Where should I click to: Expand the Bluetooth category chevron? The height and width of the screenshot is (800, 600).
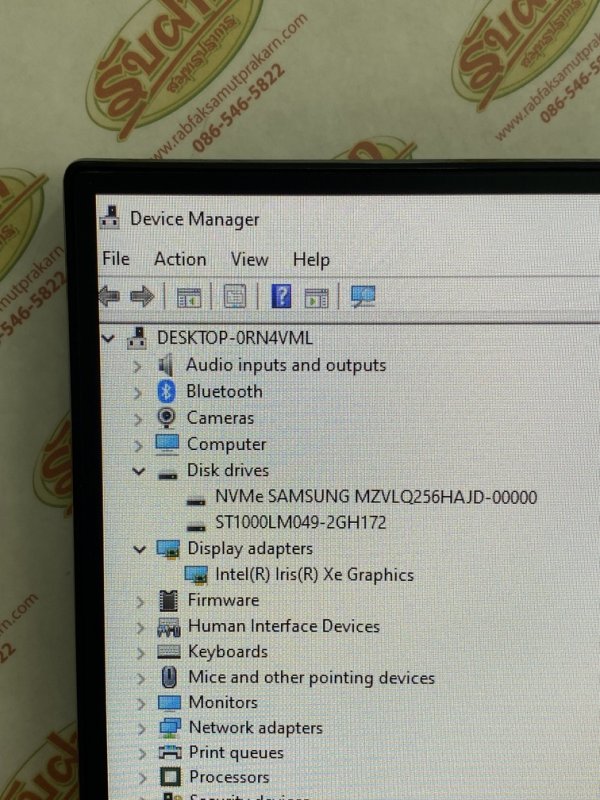pos(137,392)
